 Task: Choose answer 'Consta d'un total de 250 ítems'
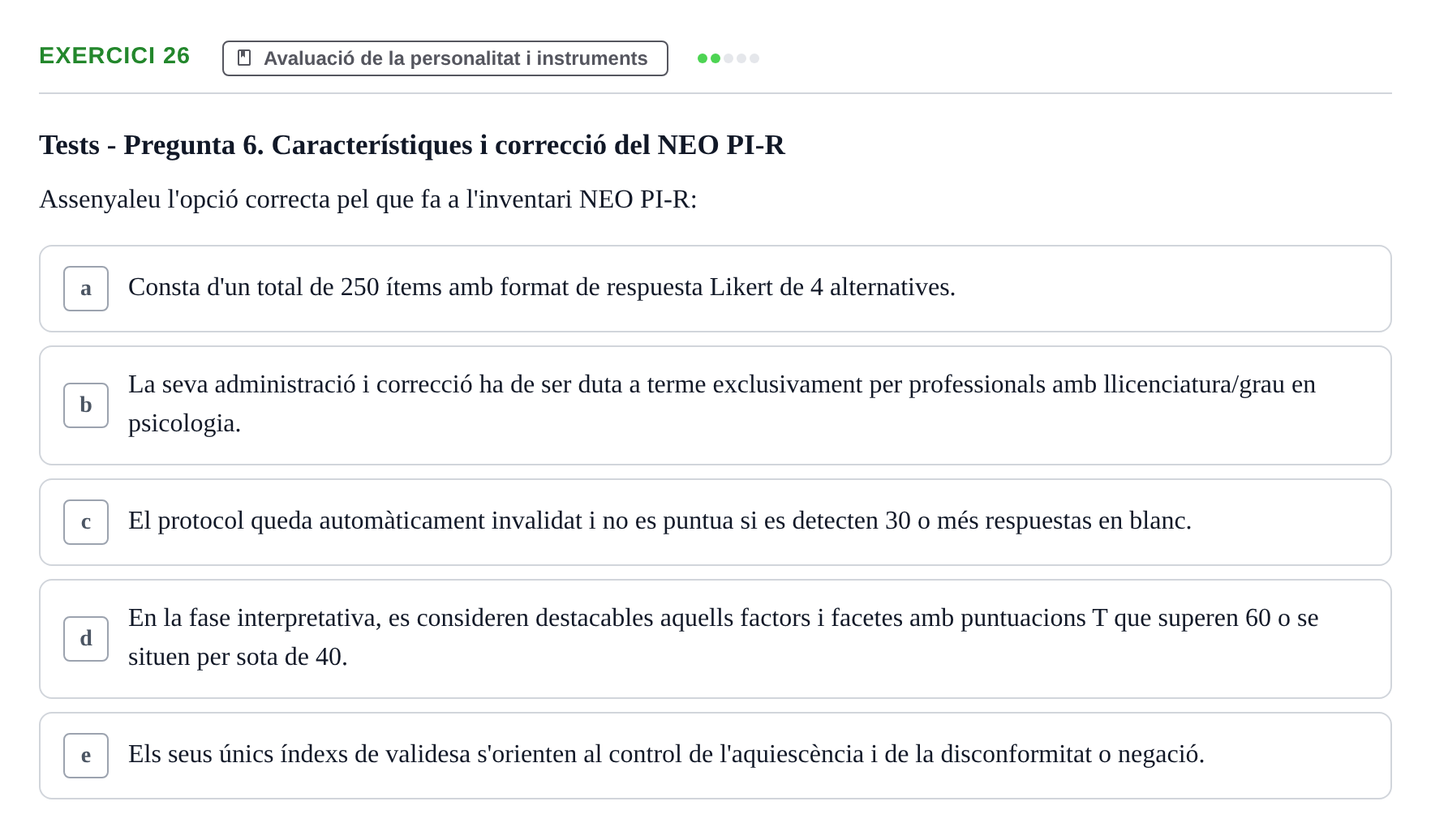(715, 289)
